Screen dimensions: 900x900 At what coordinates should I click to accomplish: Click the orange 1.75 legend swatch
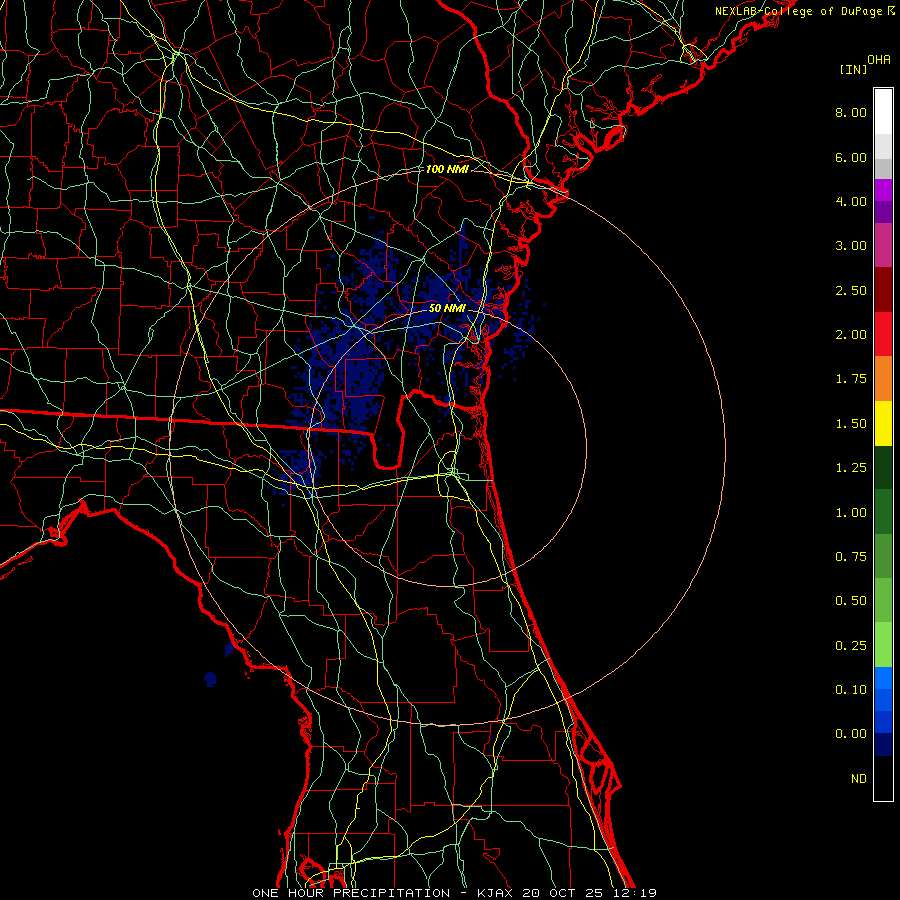coord(883,378)
